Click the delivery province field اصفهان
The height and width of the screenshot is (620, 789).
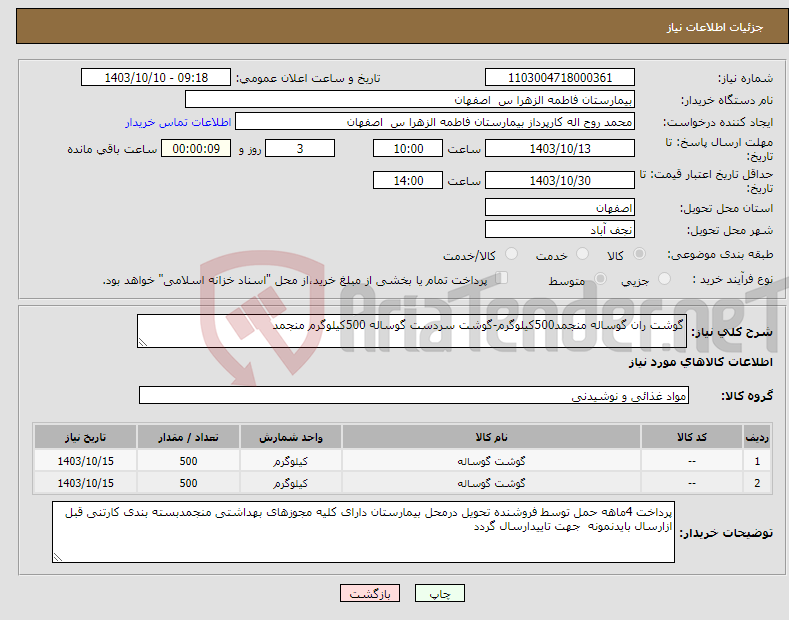(x=560, y=207)
